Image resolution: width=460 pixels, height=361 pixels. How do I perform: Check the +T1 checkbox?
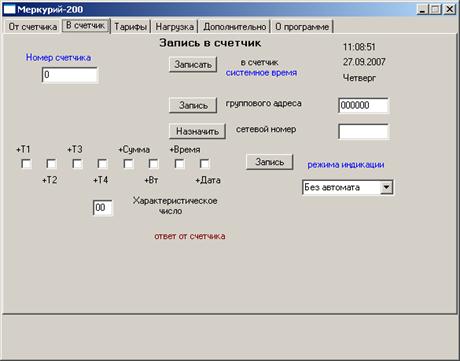click(x=26, y=164)
